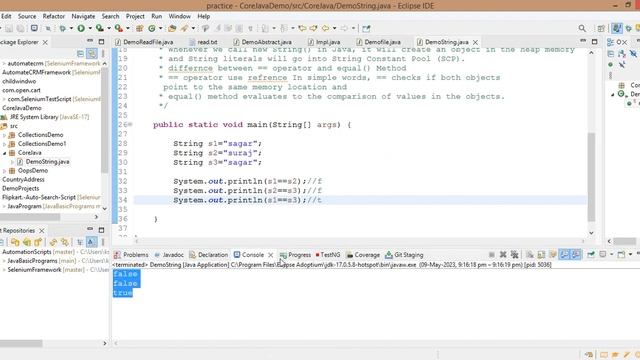Open Run button dropdown arrow
This screenshot has height=360, width=640.
pyautogui.click(x=90, y=28)
